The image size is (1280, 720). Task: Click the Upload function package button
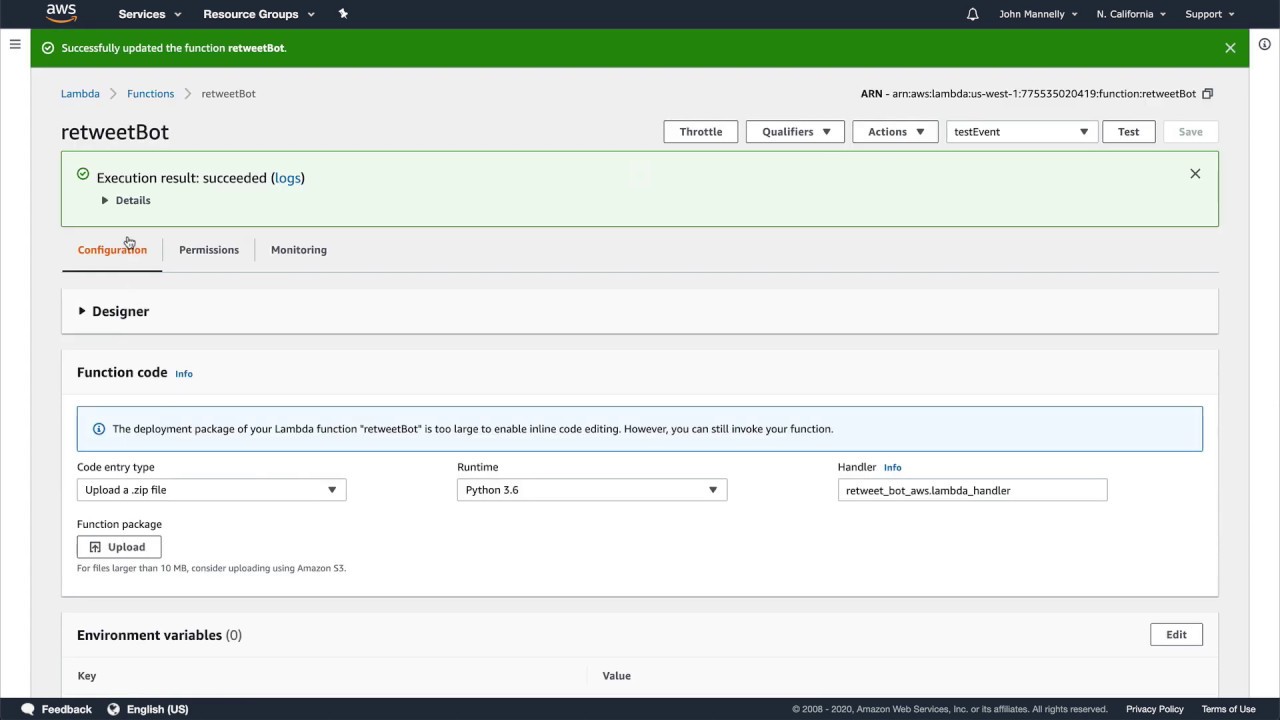pyautogui.click(x=119, y=547)
